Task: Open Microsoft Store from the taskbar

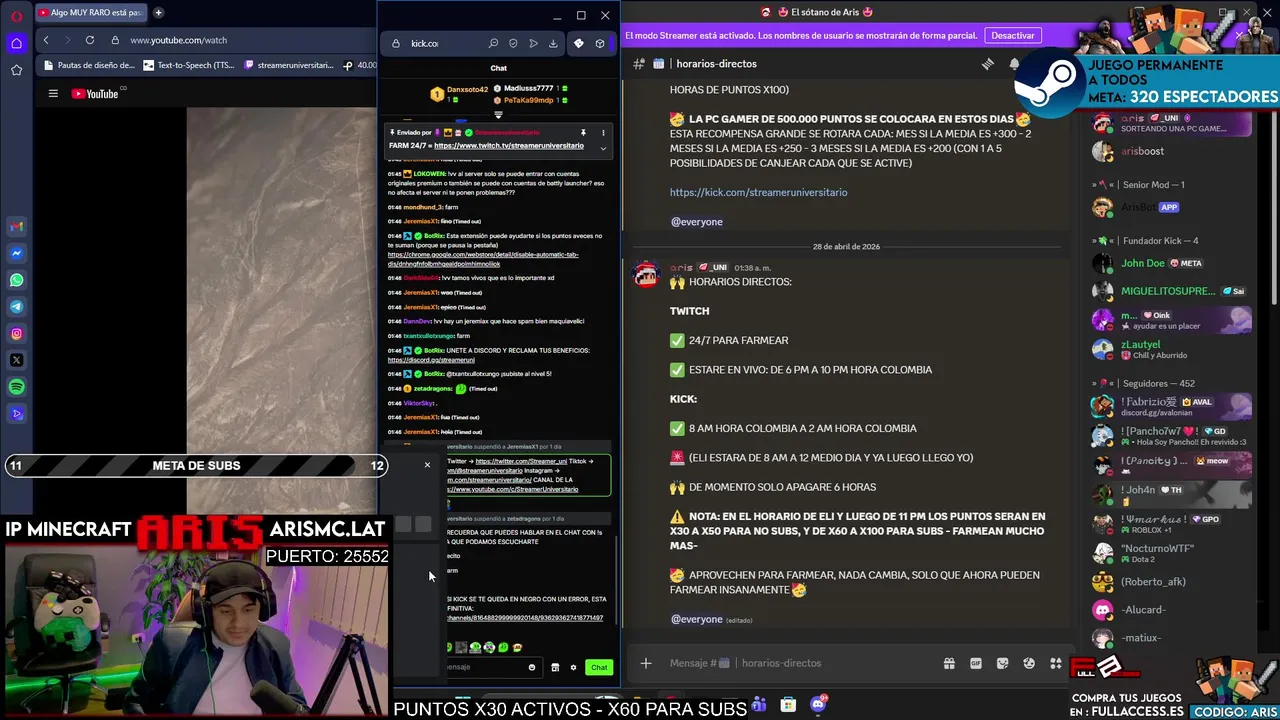Action: [x=788, y=704]
